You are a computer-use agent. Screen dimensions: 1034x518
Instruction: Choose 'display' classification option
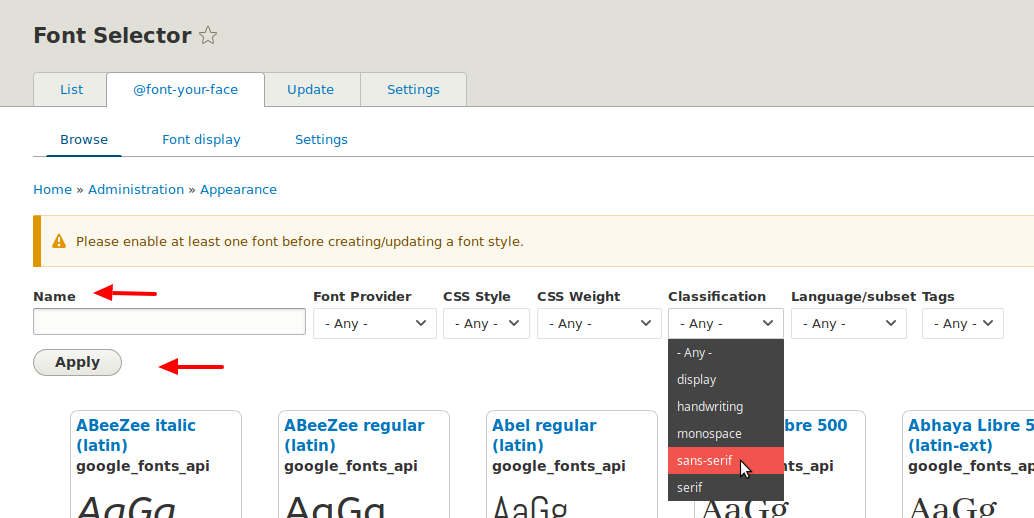click(725, 380)
